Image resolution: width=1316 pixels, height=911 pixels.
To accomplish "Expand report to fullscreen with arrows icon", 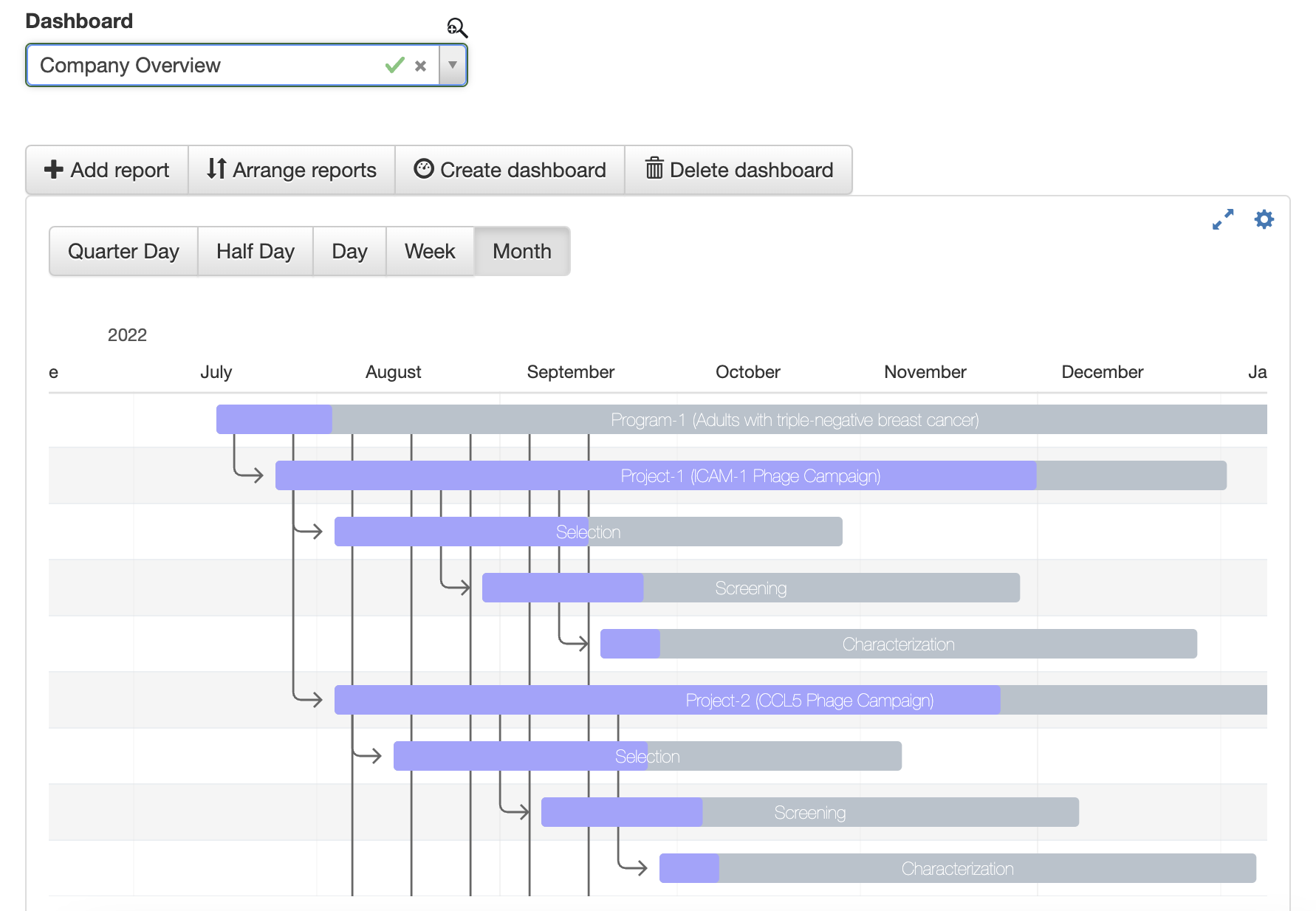I will pyautogui.click(x=1223, y=219).
